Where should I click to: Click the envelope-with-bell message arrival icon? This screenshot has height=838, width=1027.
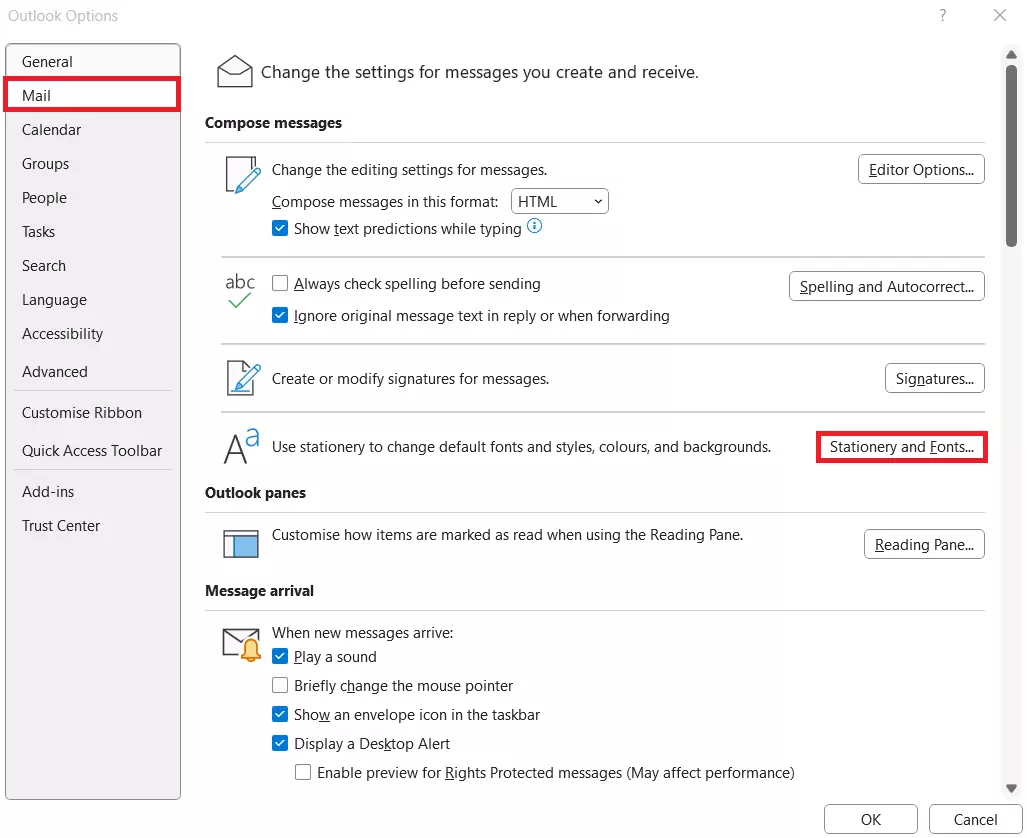(x=242, y=645)
